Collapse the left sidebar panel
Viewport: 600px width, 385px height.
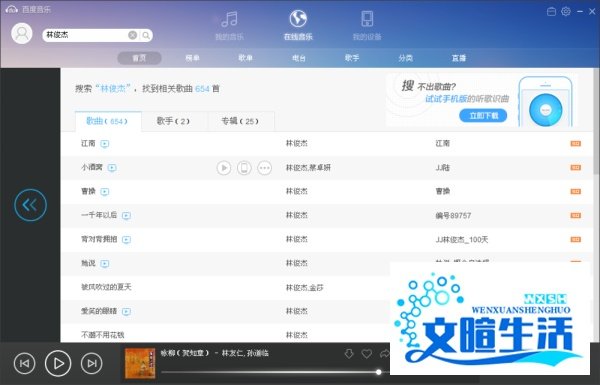pos(30,205)
